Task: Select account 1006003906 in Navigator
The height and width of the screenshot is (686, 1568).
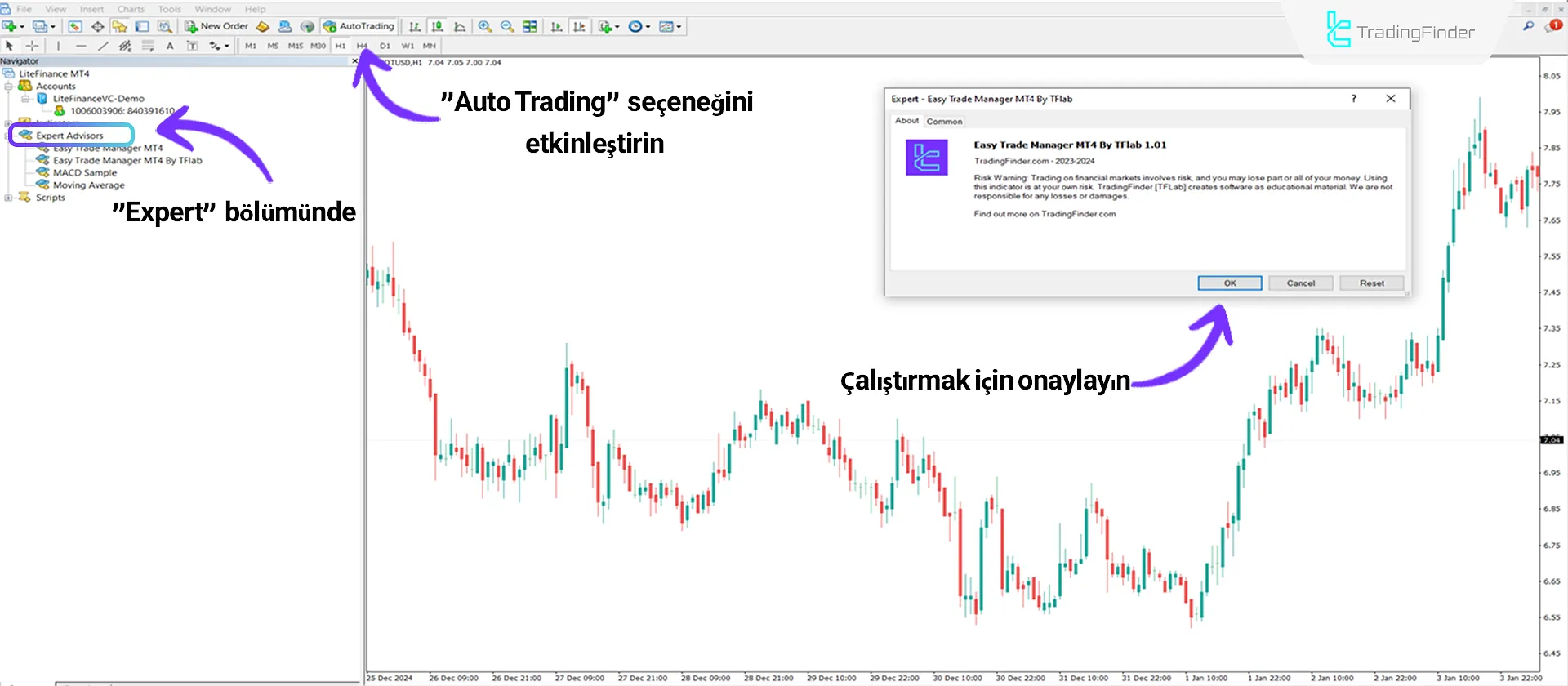Action: 122,111
